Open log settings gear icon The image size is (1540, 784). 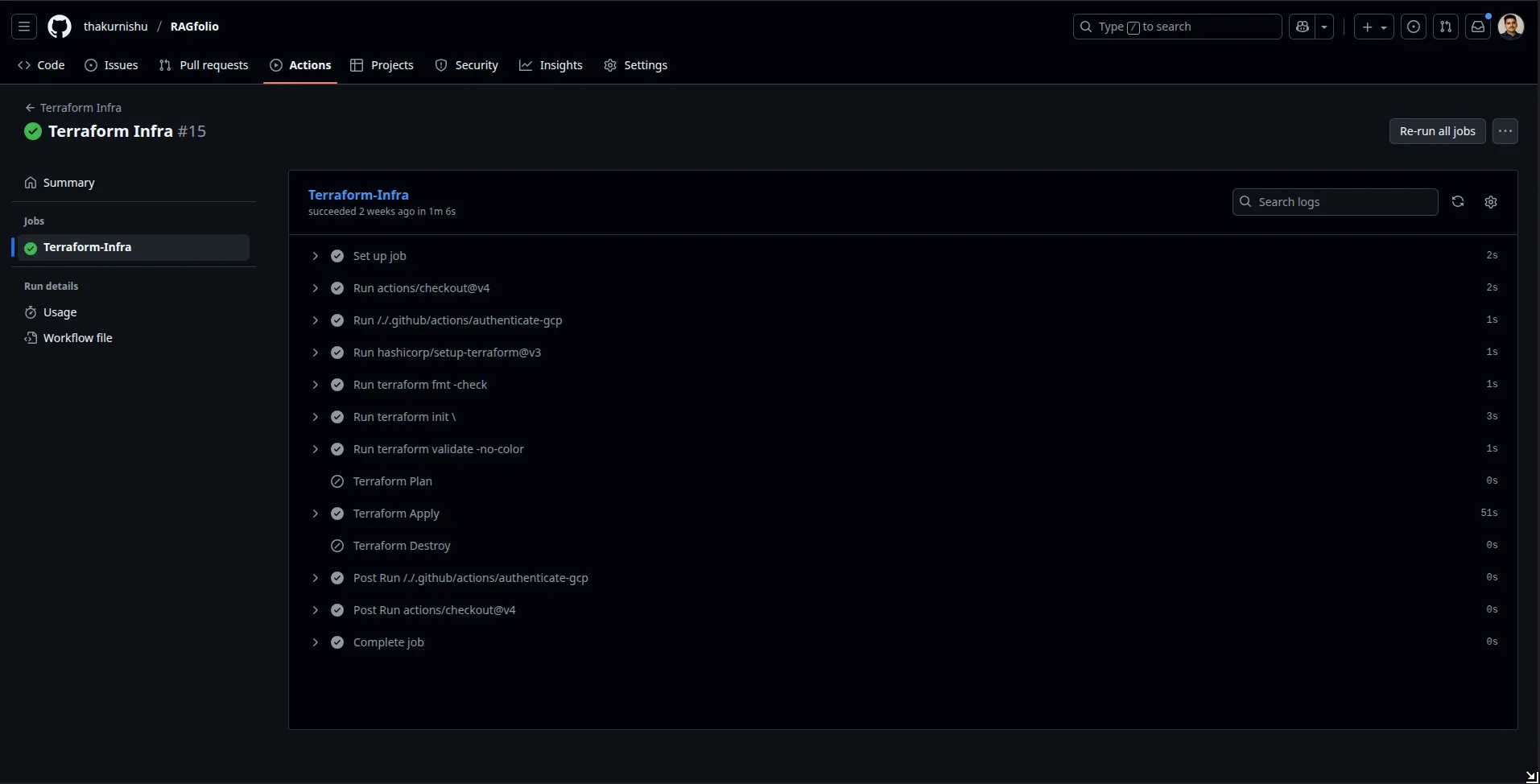[x=1491, y=202]
